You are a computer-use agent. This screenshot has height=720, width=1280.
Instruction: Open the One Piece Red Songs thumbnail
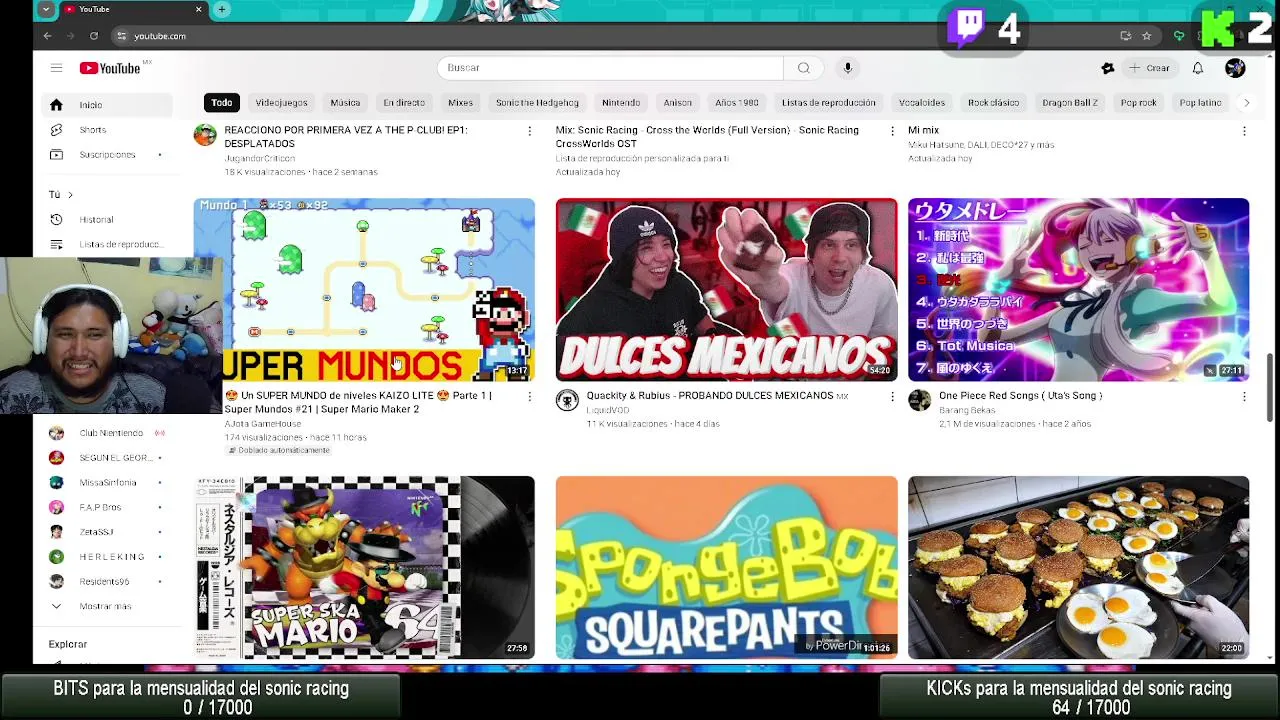pyautogui.click(x=1078, y=290)
